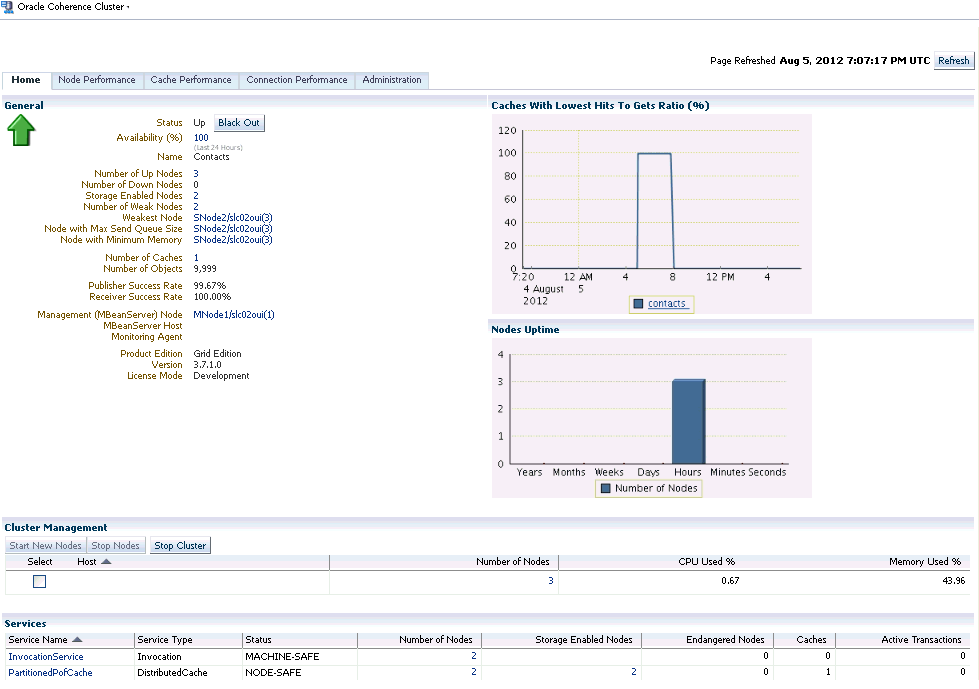Open the Oracle Coherence Cluster dropdown menu
The height and width of the screenshot is (689, 979).
pos(128,7)
